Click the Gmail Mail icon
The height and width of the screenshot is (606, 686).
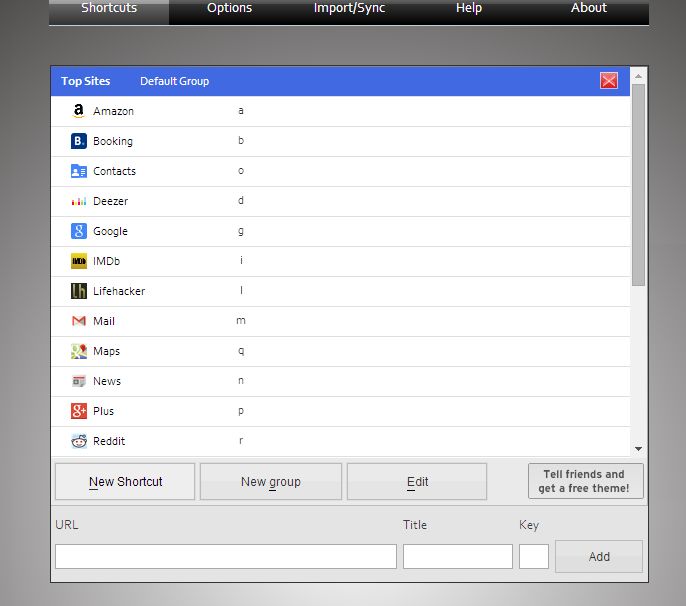(79, 321)
